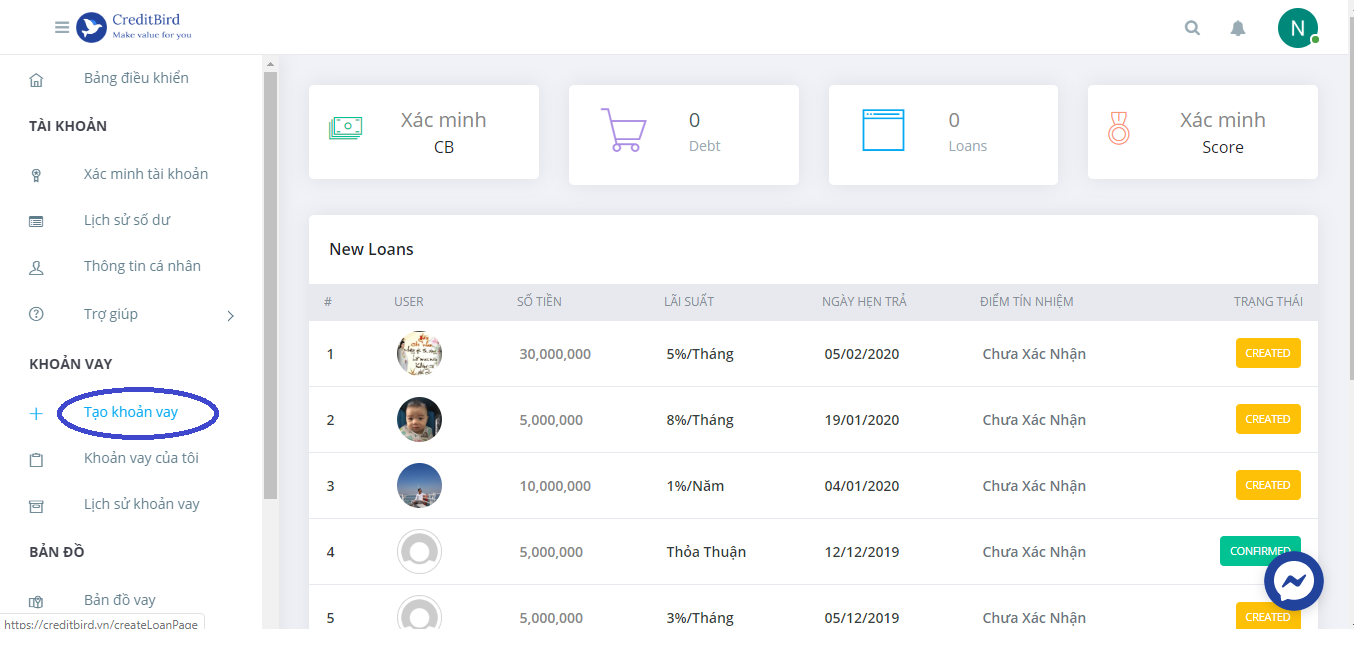Image resolution: width=1354 pixels, height=648 pixels.
Task: Click the sidebar vertical scrollbar
Action: point(270,285)
